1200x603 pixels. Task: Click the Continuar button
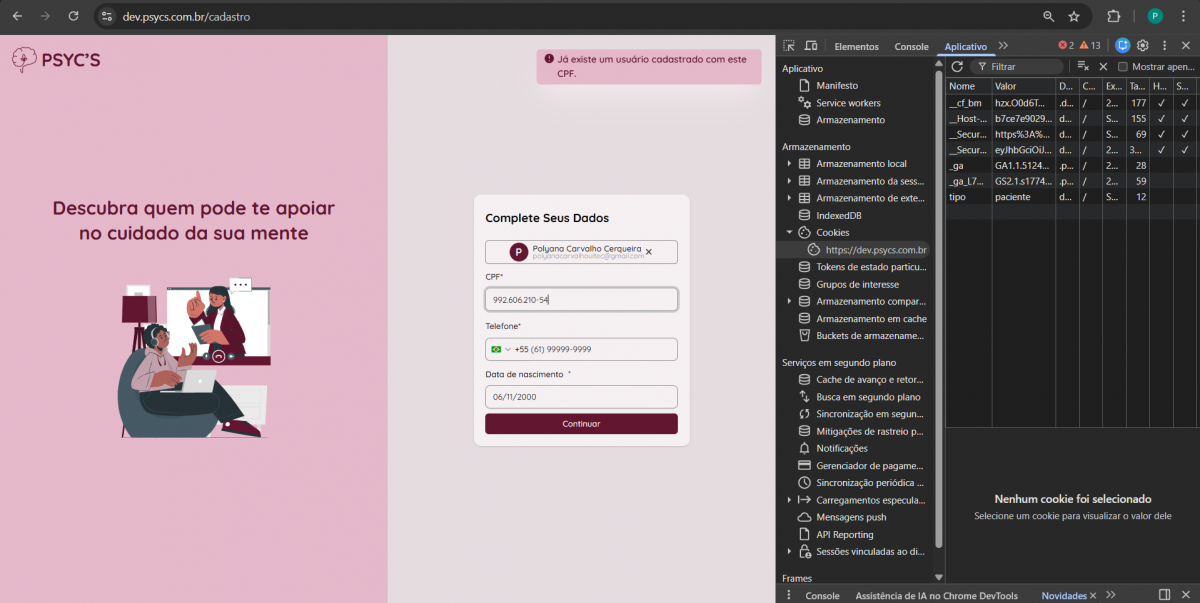(581, 424)
